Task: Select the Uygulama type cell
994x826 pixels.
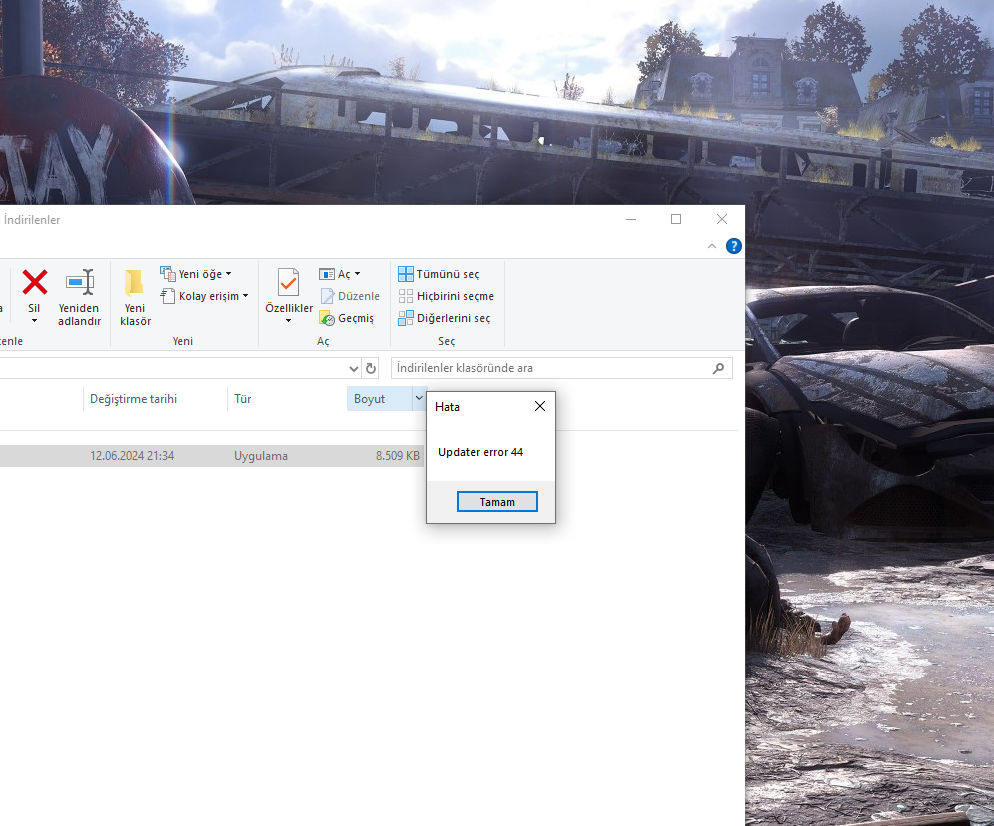Action: coord(261,456)
